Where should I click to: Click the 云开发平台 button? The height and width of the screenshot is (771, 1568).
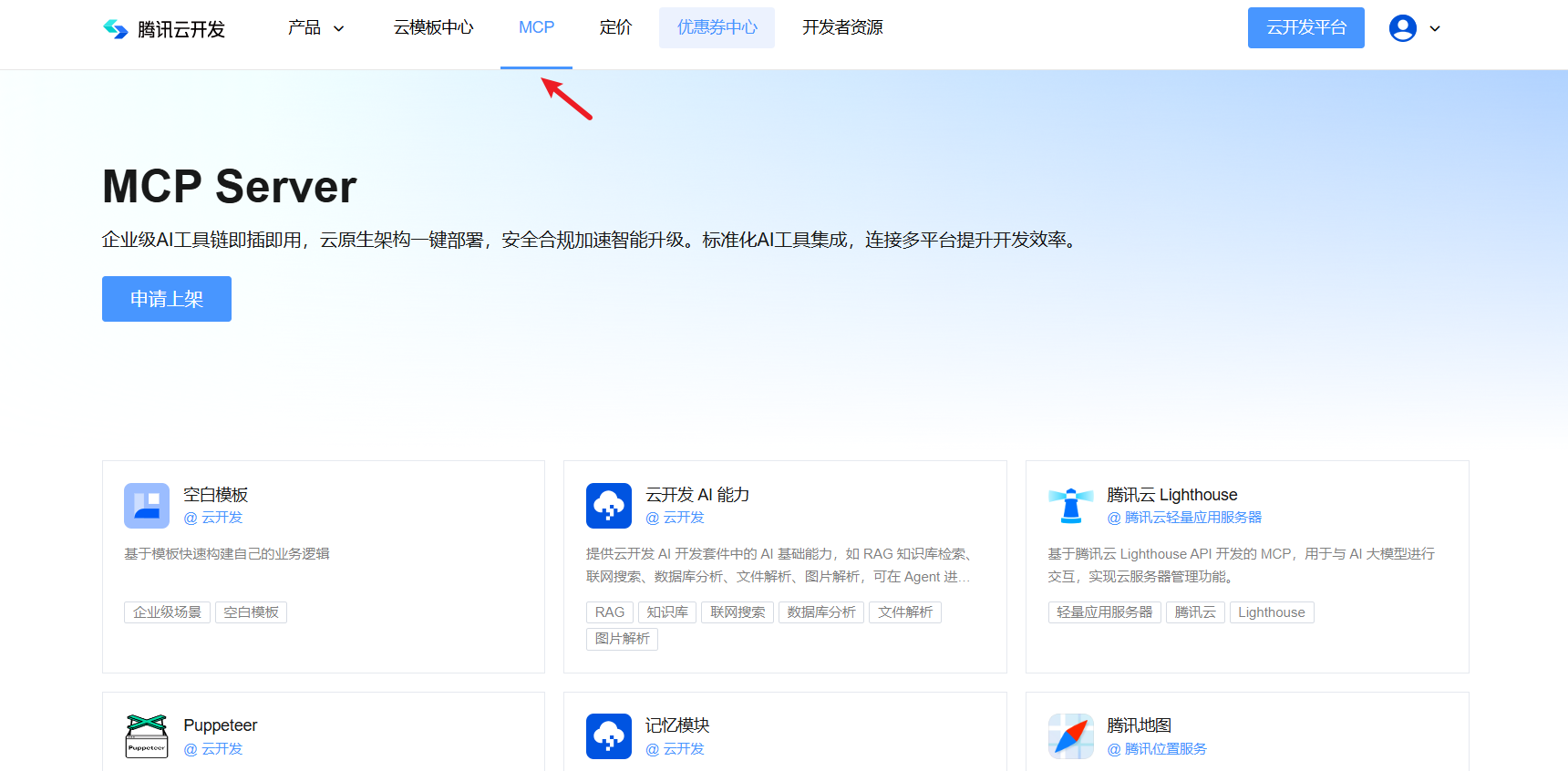pos(1305,27)
